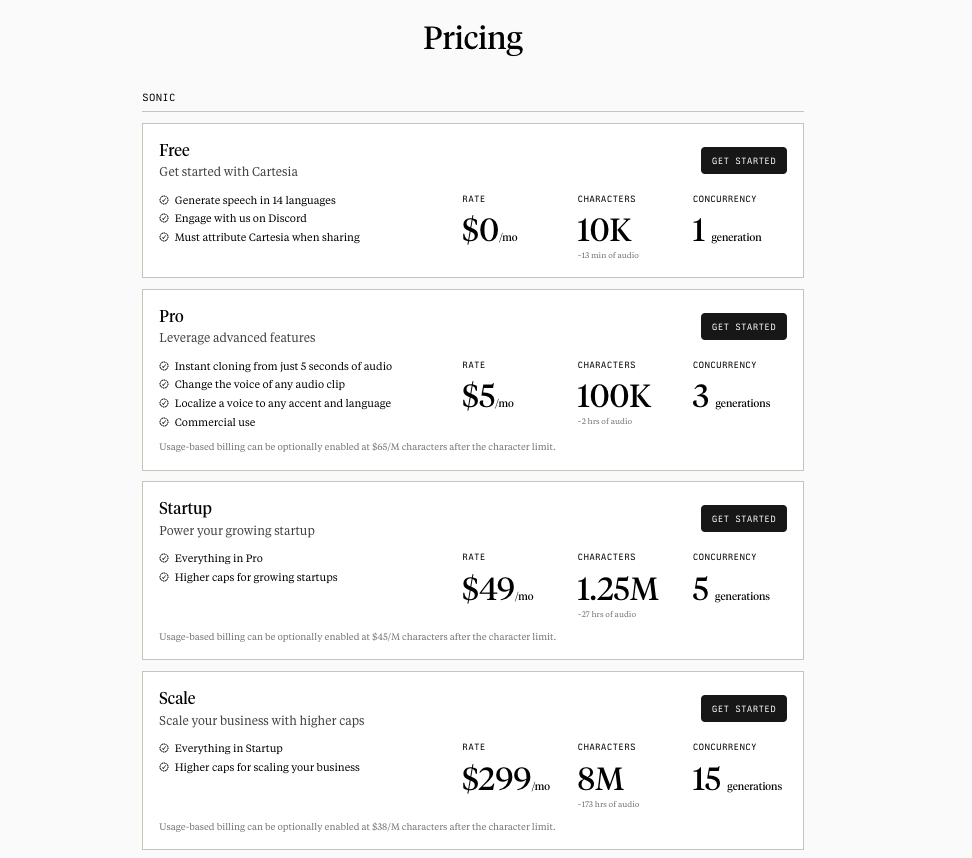The image size is (972, 858).
Task: Click checkmark icon next to Everything in Startup
Action: click(x=164, y=748)
